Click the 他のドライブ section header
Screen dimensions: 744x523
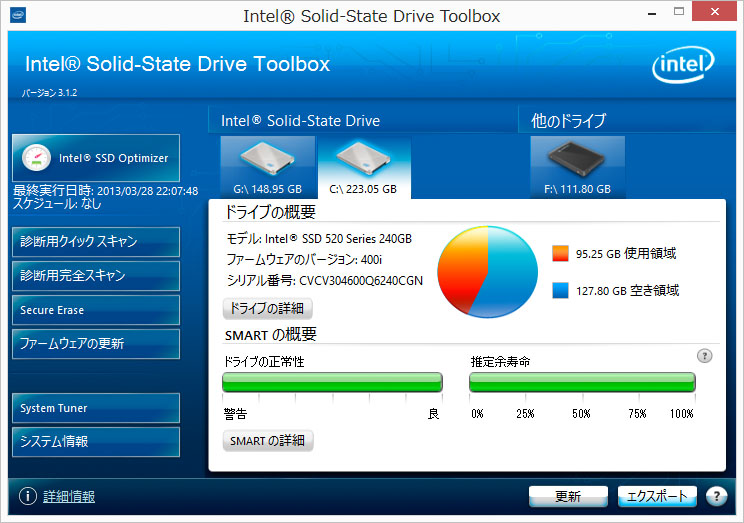coord(568,121)
